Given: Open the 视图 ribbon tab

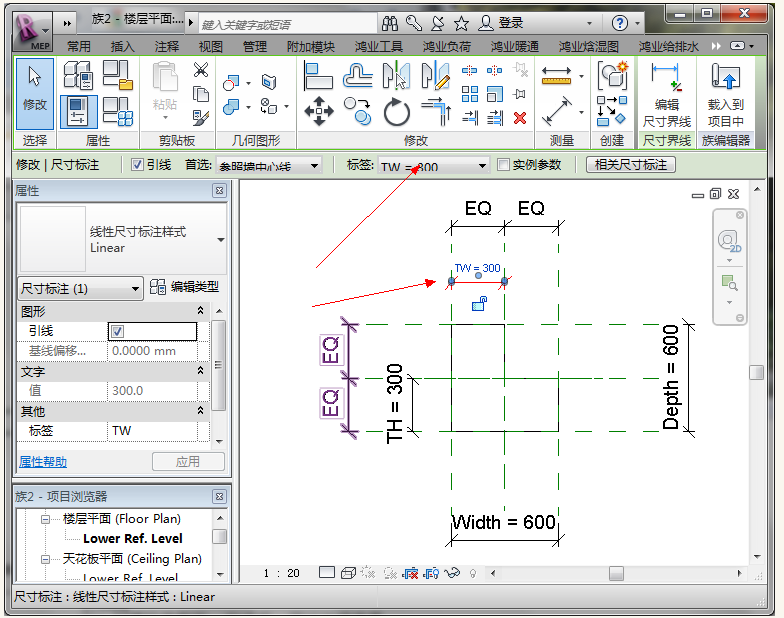Looking at the screenshot, I should (210, 46).
